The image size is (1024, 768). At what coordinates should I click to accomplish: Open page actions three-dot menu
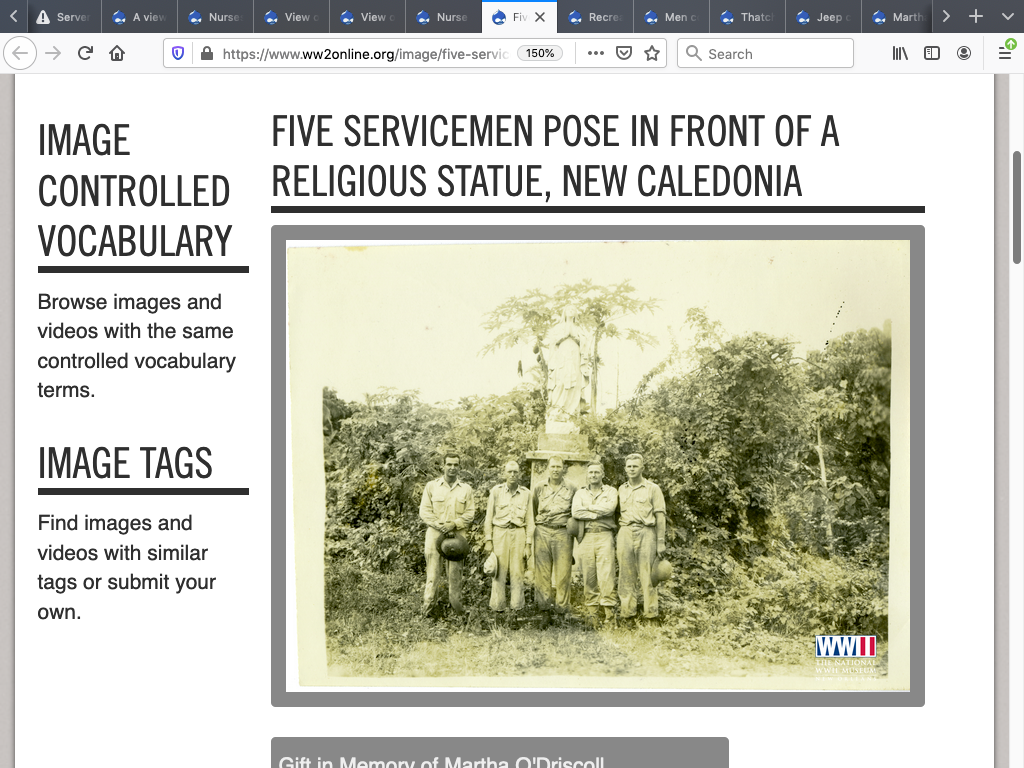tap(596, 54)
